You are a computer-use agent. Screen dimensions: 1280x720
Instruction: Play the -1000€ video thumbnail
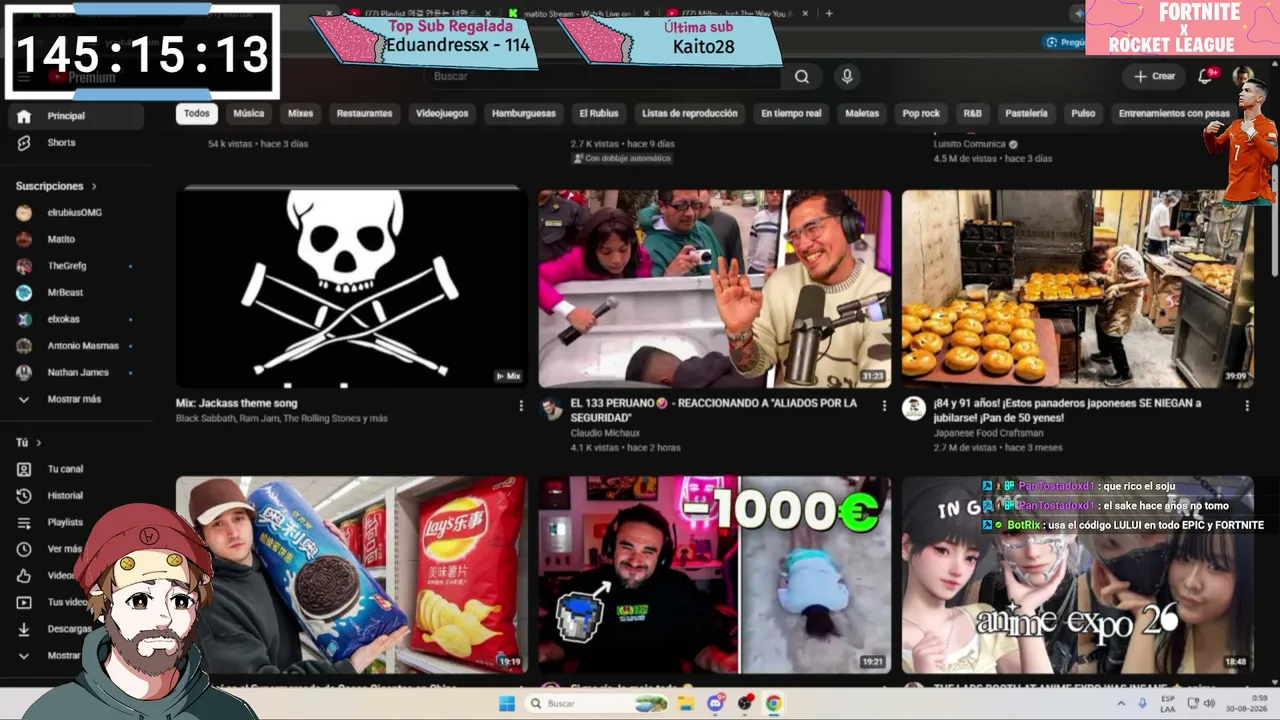[x=715, y=574]
